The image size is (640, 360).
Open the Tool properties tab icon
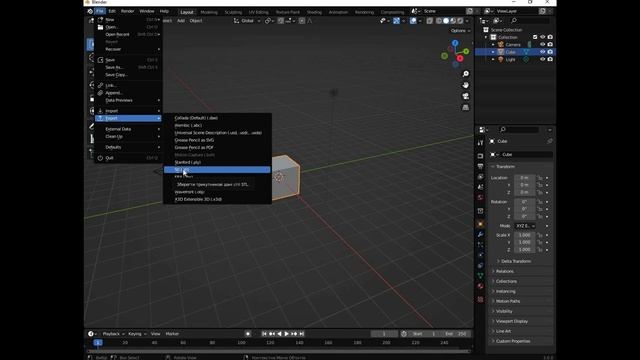tap(480, 143)
